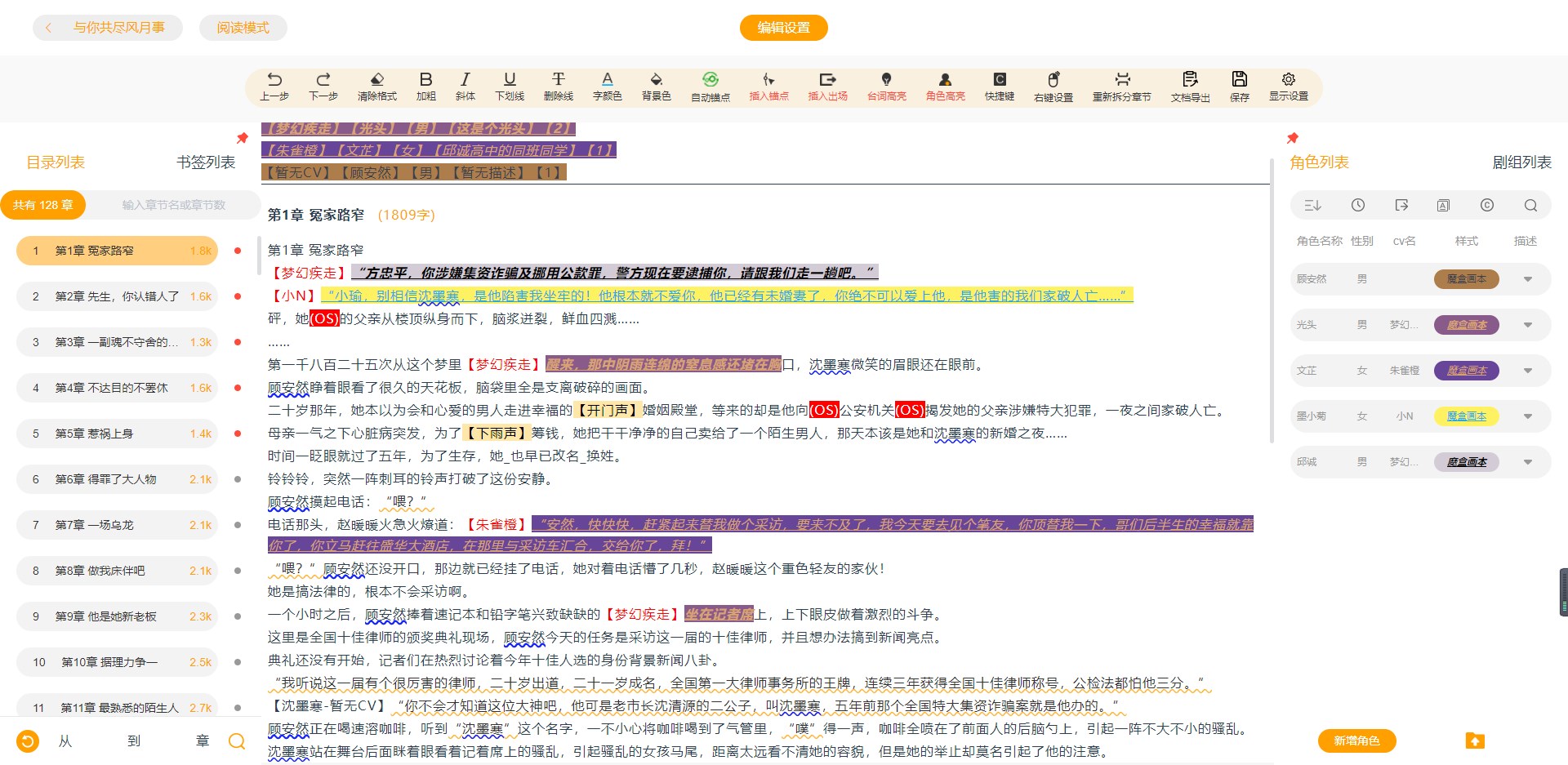Click the chapter search input field
1568x765 pixels.
pos(174,205)
